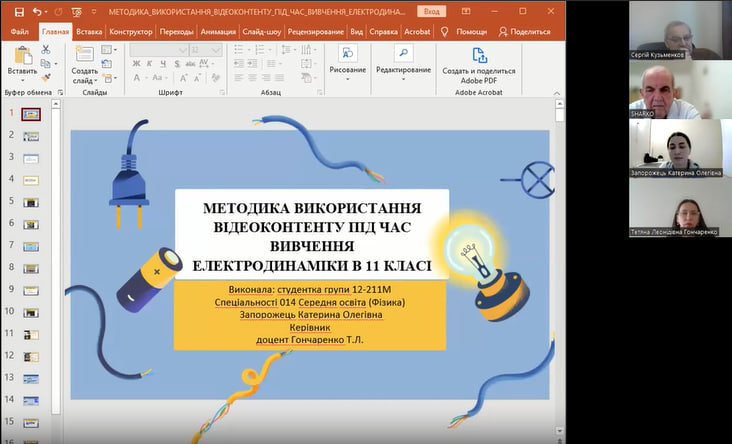Screen dimensions: 732x444
Task: Switch to the Анимация tab
Action: (218, 32)
